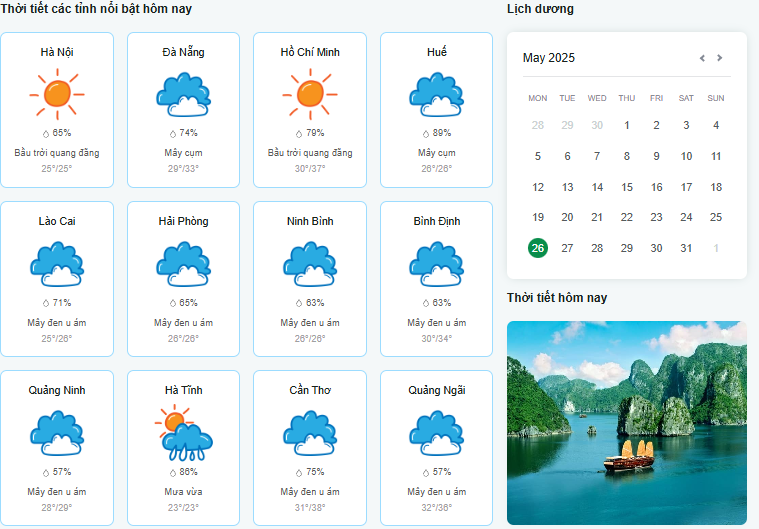Click the Bình Định cloud icon
759x529 pixels.
[x=436, y=264]
